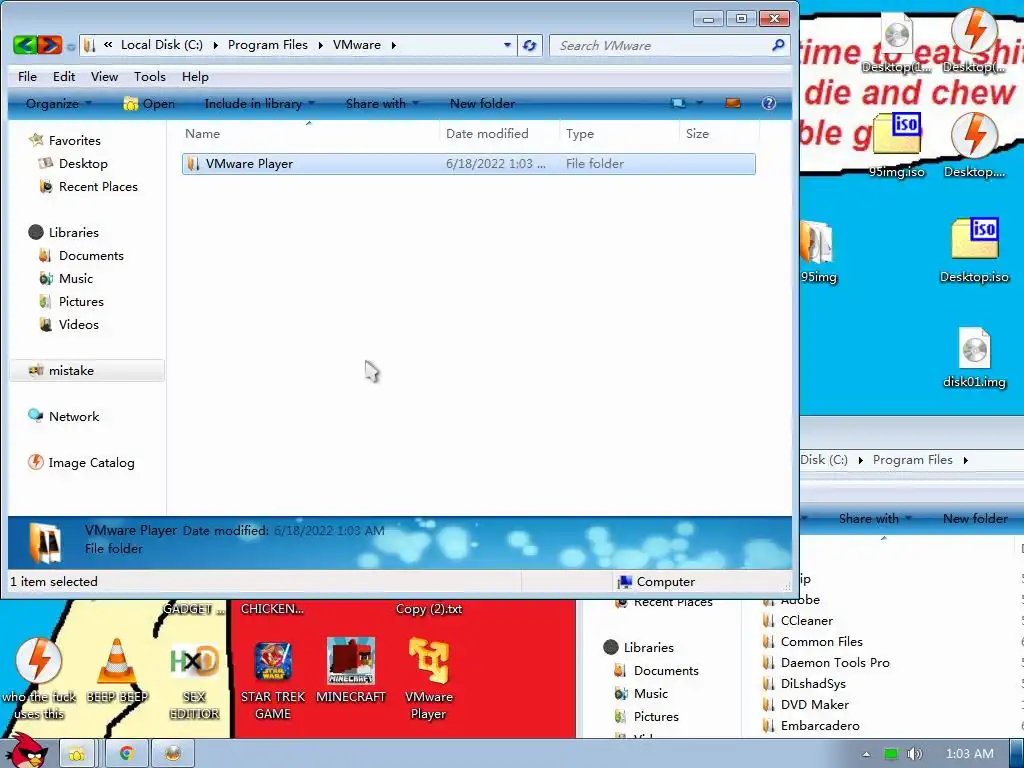Open the HxD icon labeled SEX EDITIOR
The width and height of the screenshot is (1024, 768).
[194, 681]
